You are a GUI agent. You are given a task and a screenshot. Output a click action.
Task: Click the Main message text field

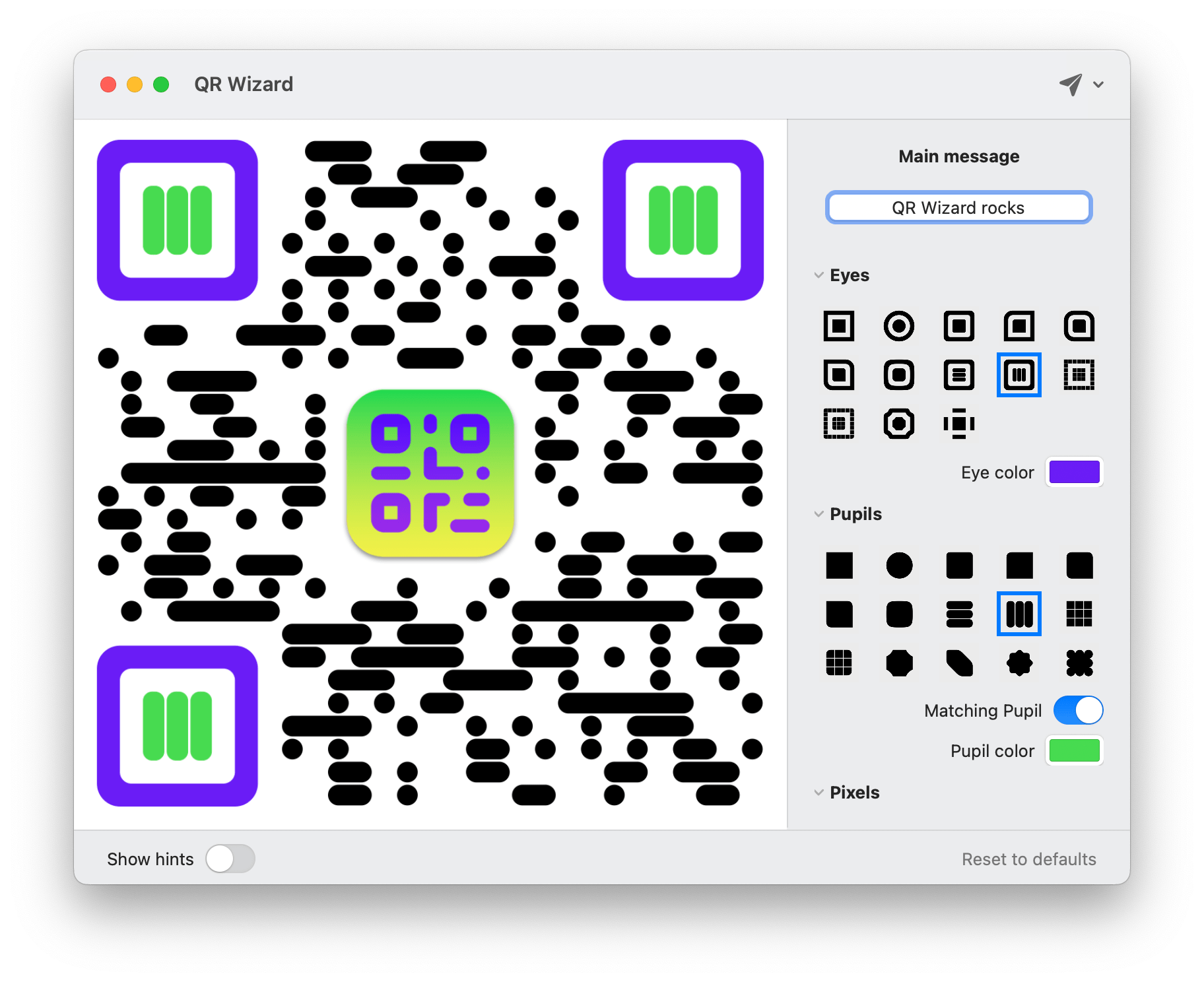pos(958,207)
